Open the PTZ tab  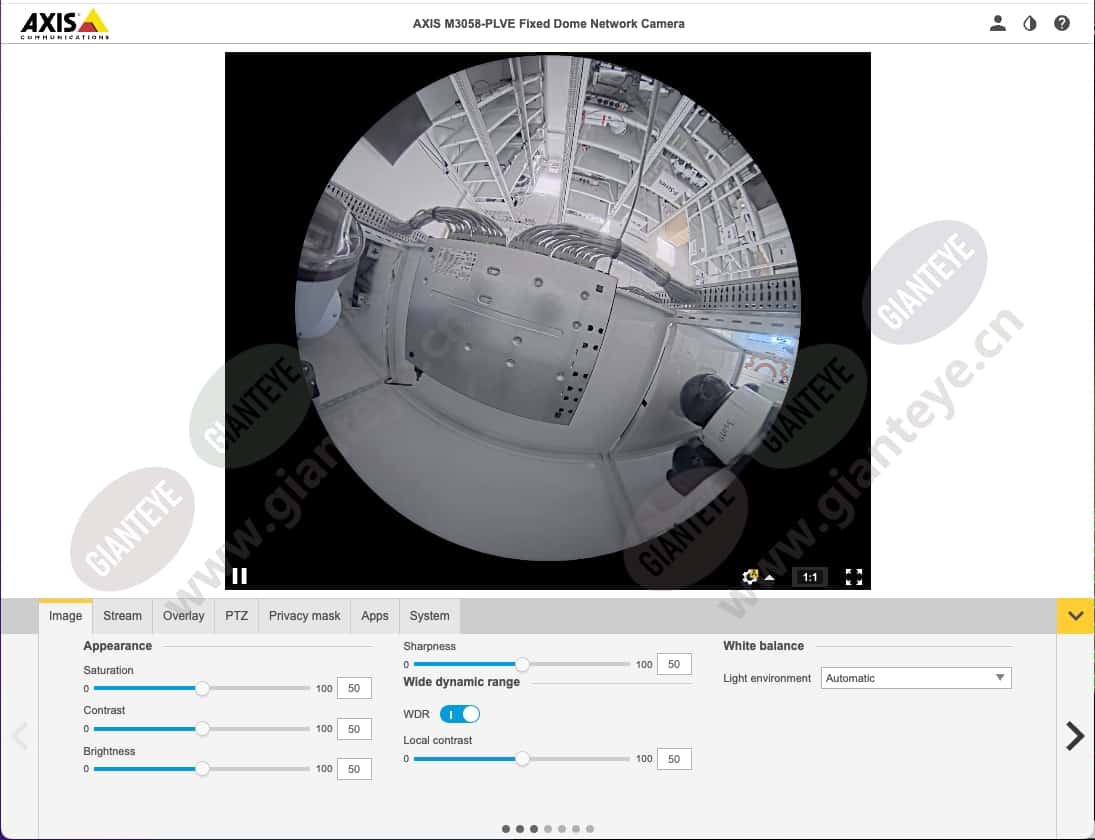pos(237,616)
